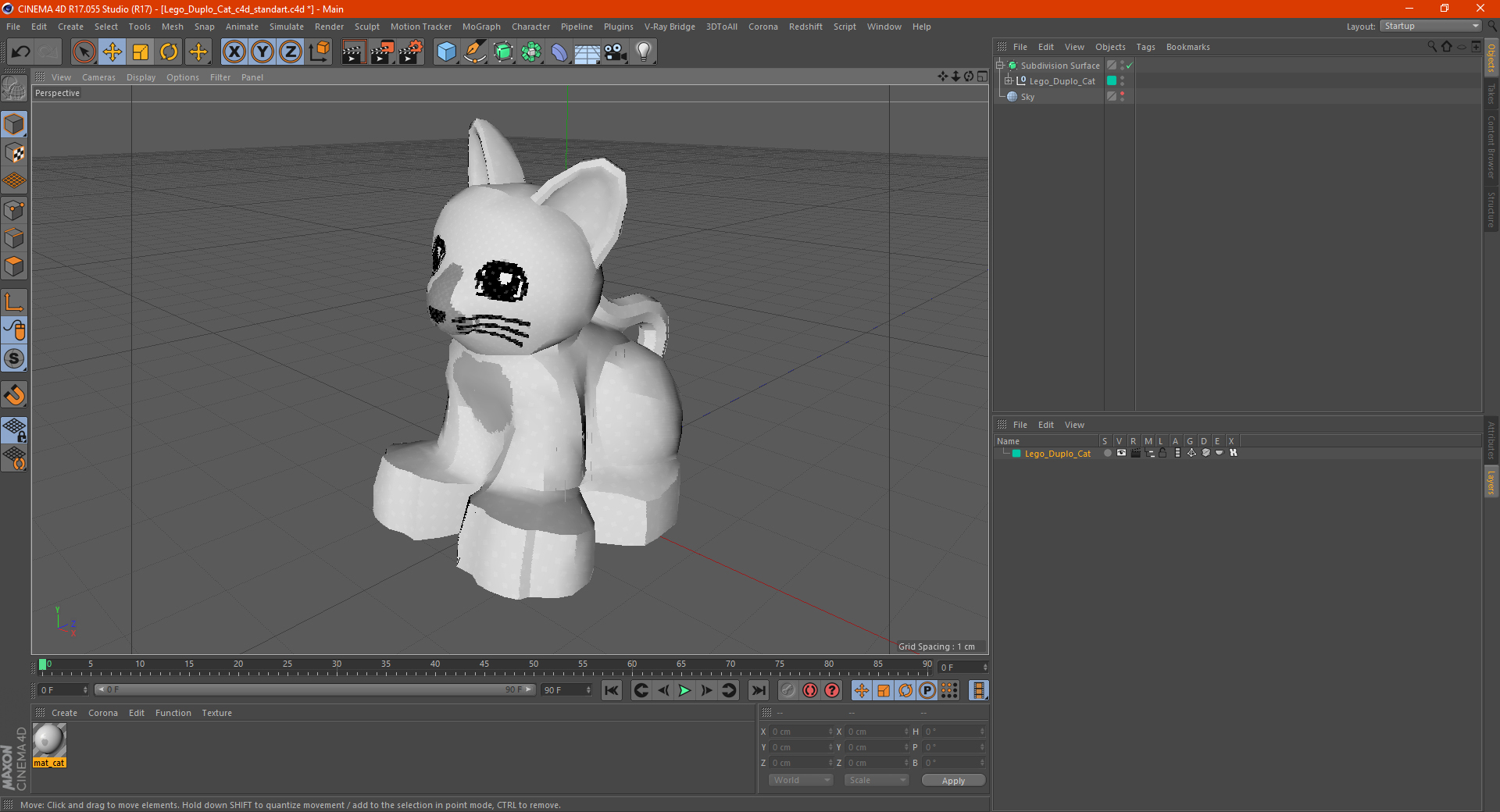
Task: Click the Bend deformer icon
Action: pyautogui.click(x=559, y=52)
